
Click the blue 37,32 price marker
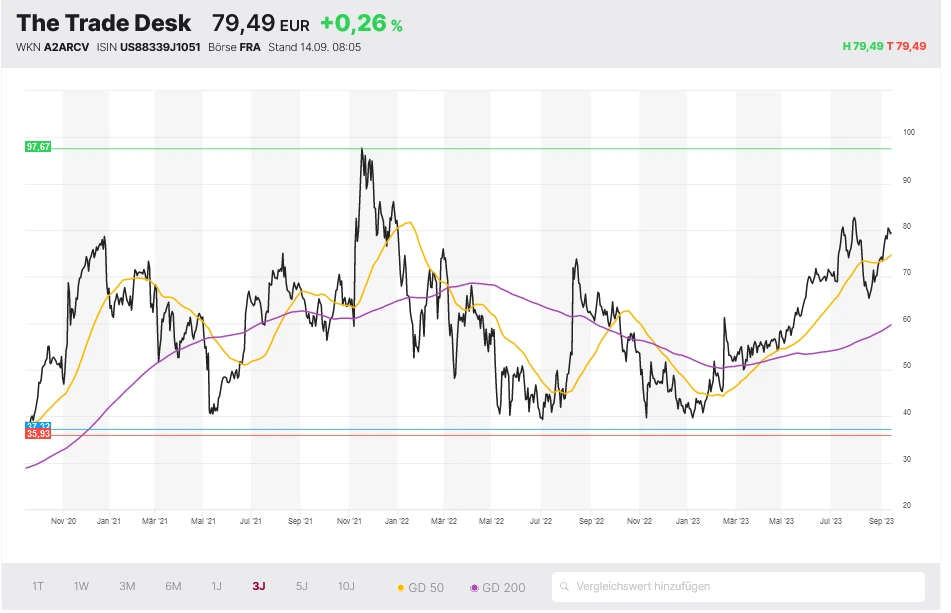[x=38, y=426]
